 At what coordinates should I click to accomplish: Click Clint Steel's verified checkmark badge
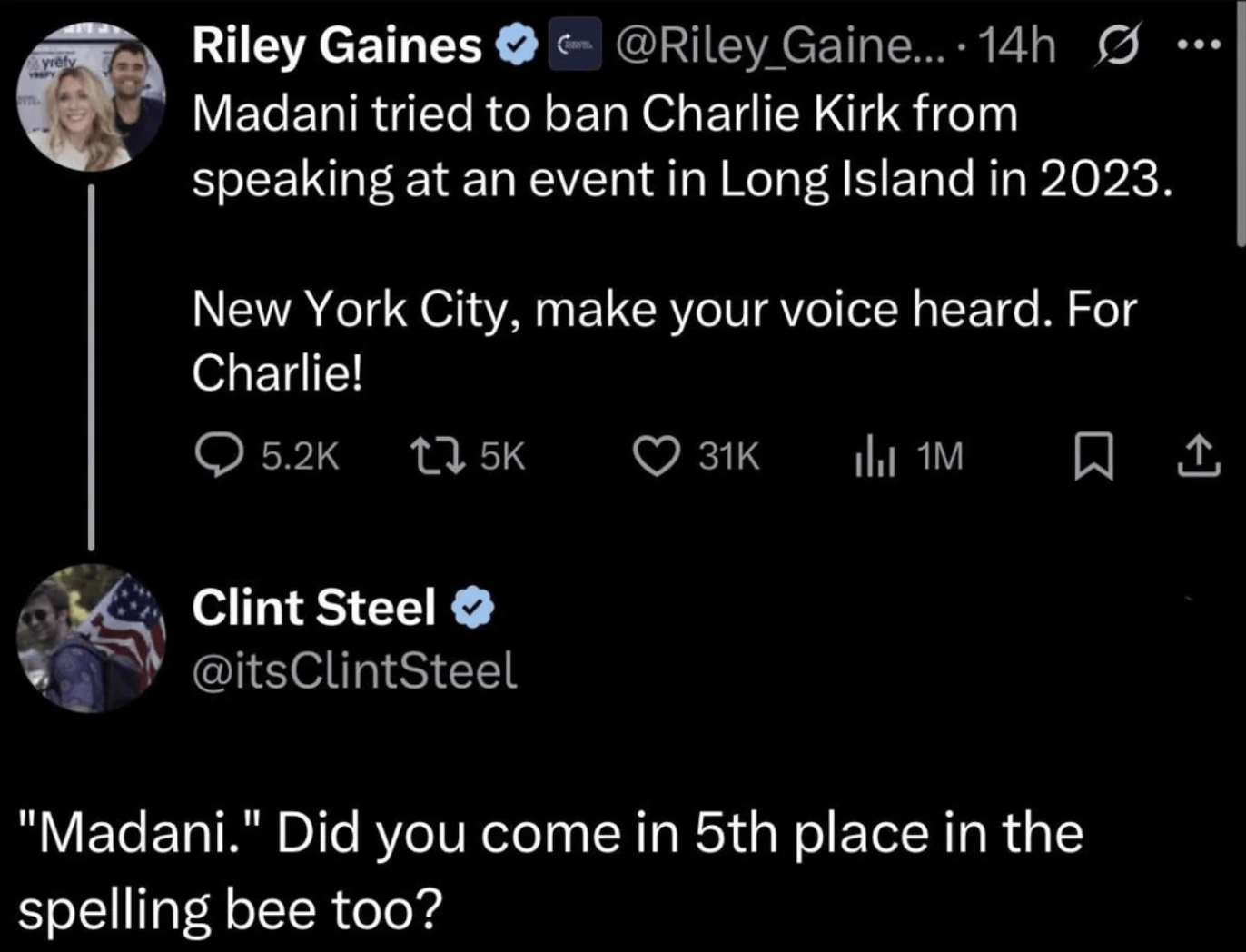[x=472, y=608]
